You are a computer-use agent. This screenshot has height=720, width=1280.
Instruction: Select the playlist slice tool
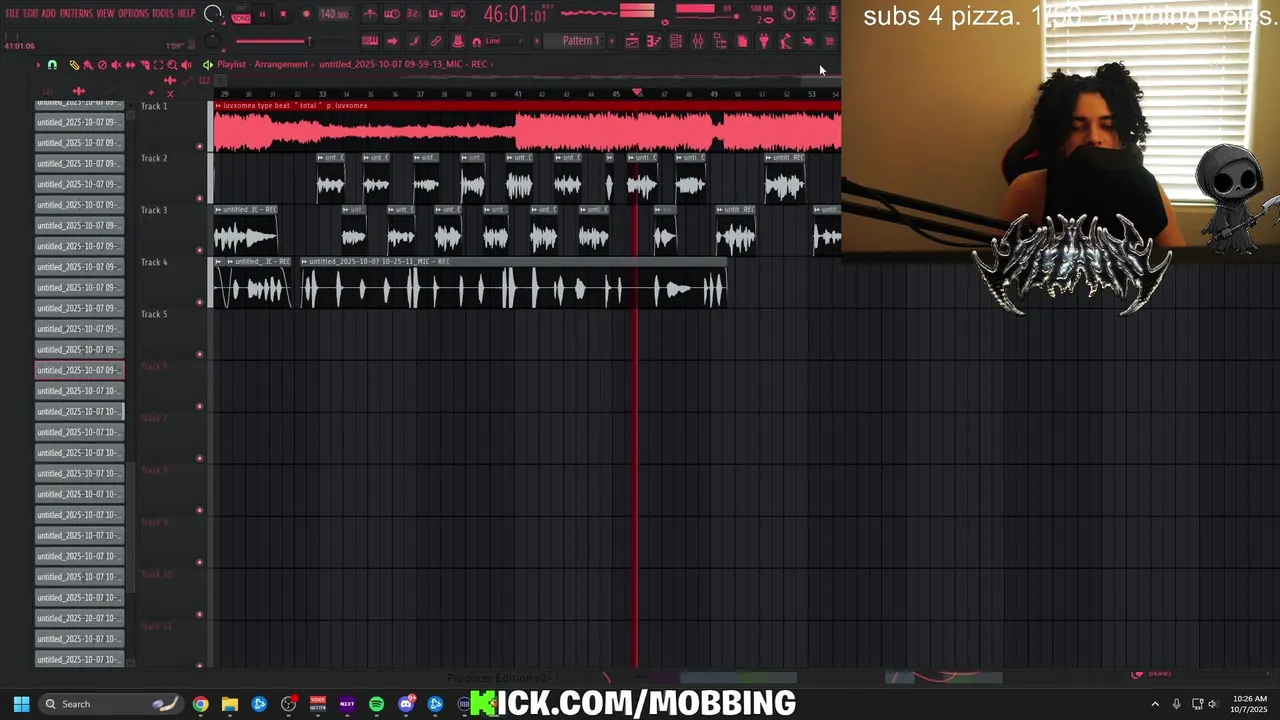pyautogui.click(x=145, y=65)
